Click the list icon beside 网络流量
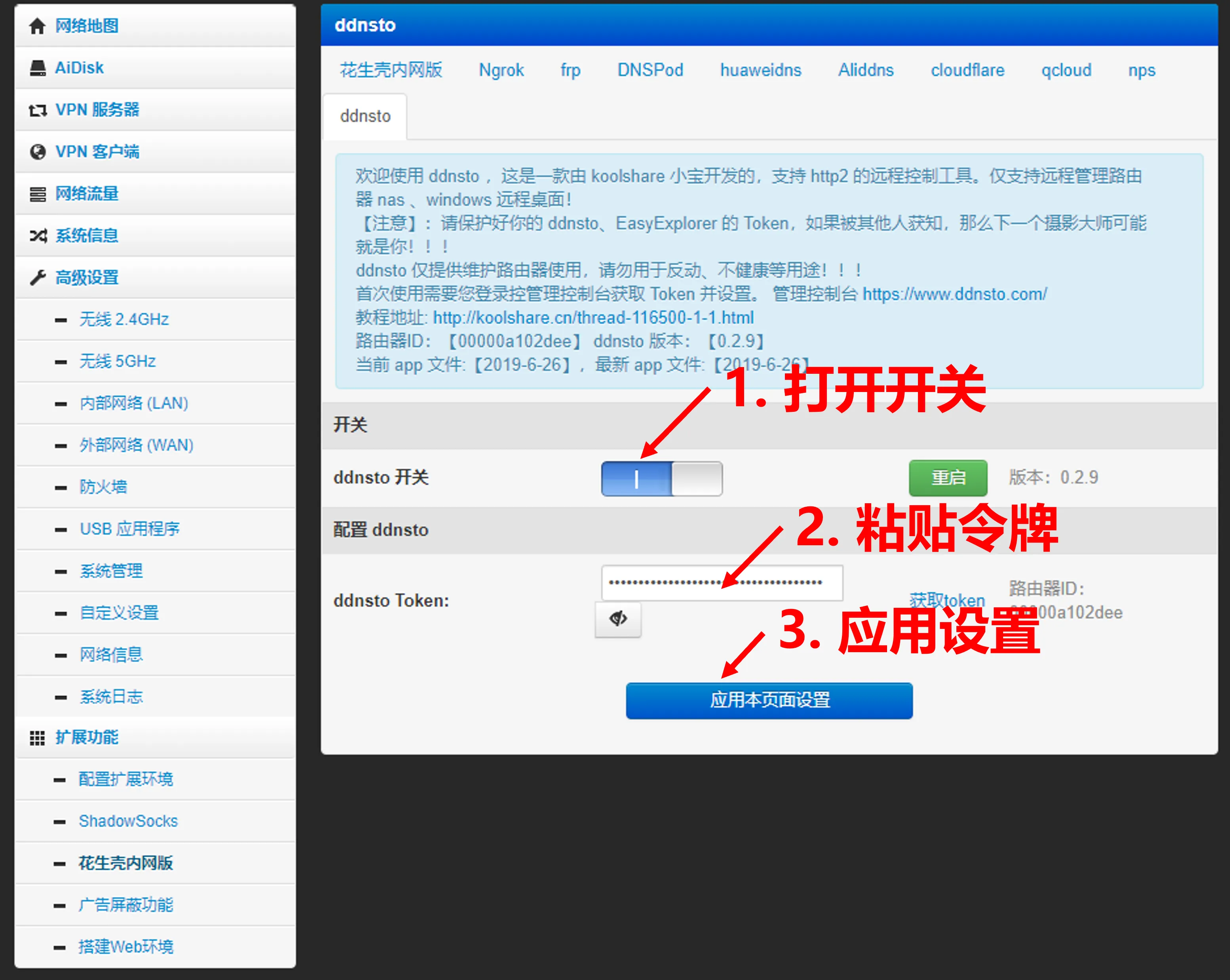The width and height of the screenshot is (1230, 980). [38, 194]
